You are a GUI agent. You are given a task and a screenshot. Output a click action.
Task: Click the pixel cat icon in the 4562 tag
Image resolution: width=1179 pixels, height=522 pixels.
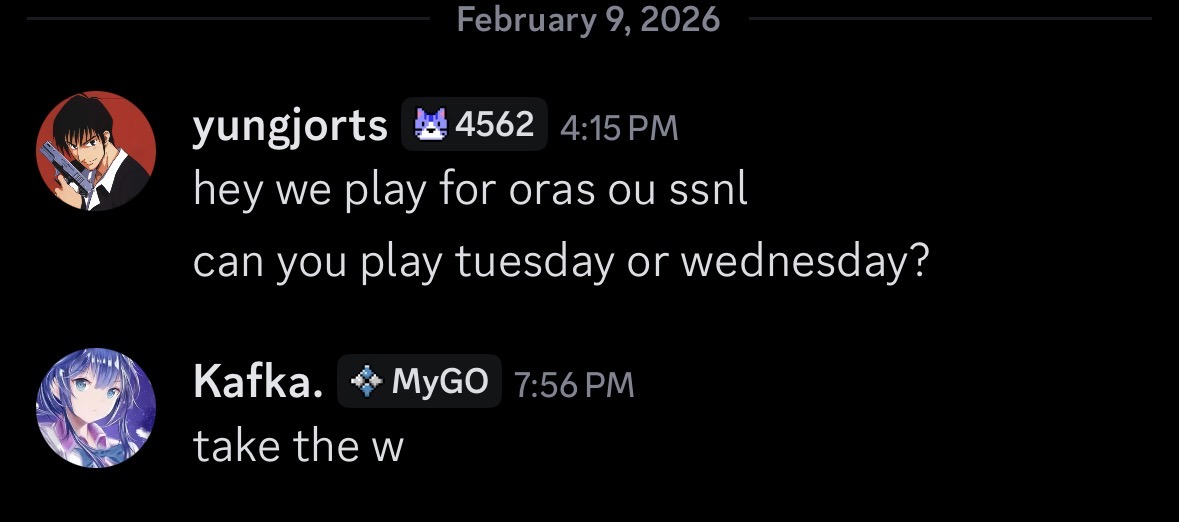(x=429, y=124)
